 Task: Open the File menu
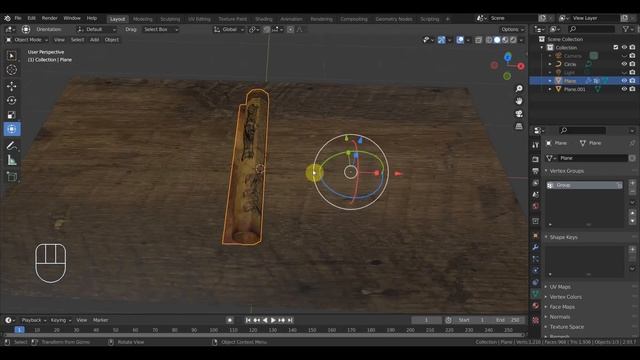[18, 18]
